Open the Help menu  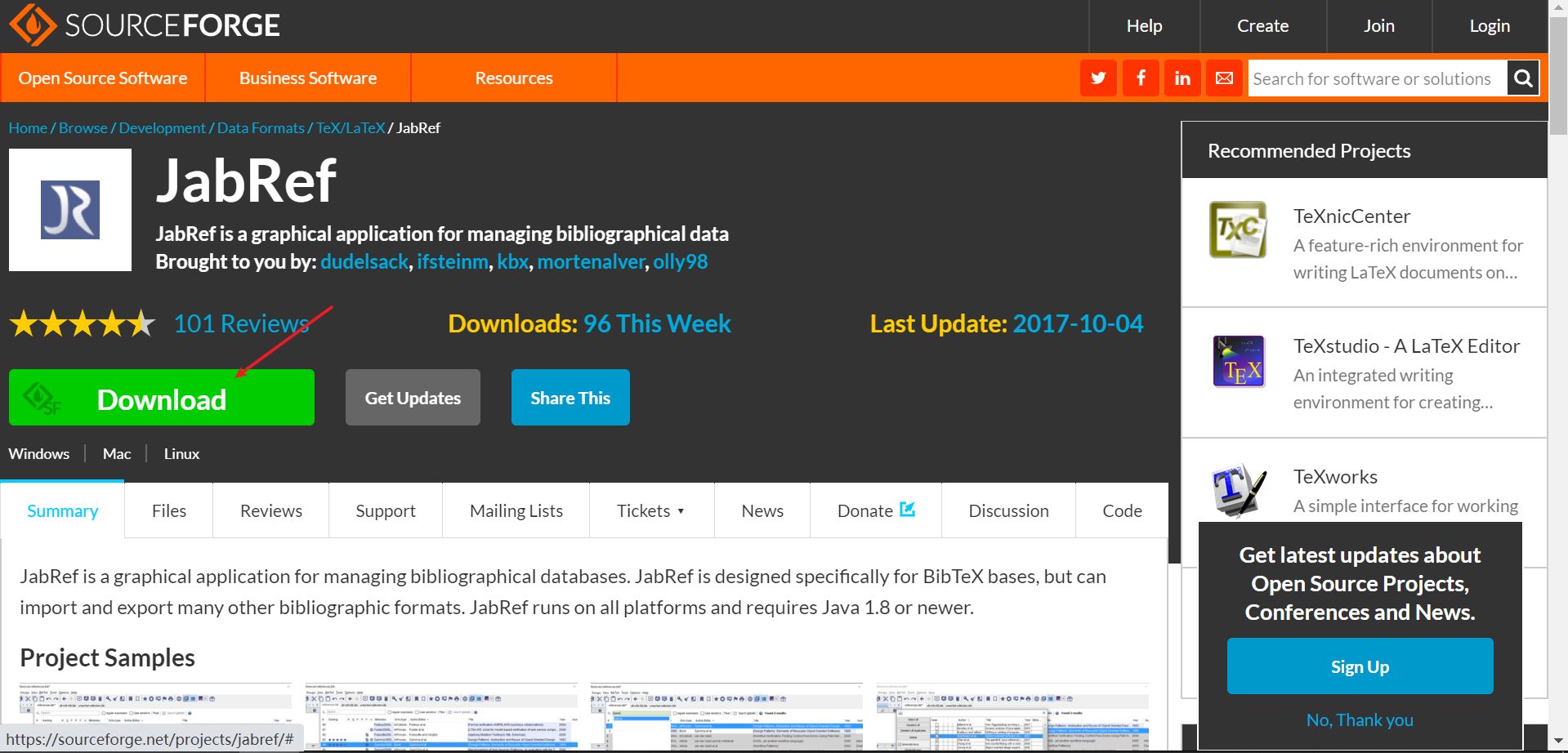1144,26
